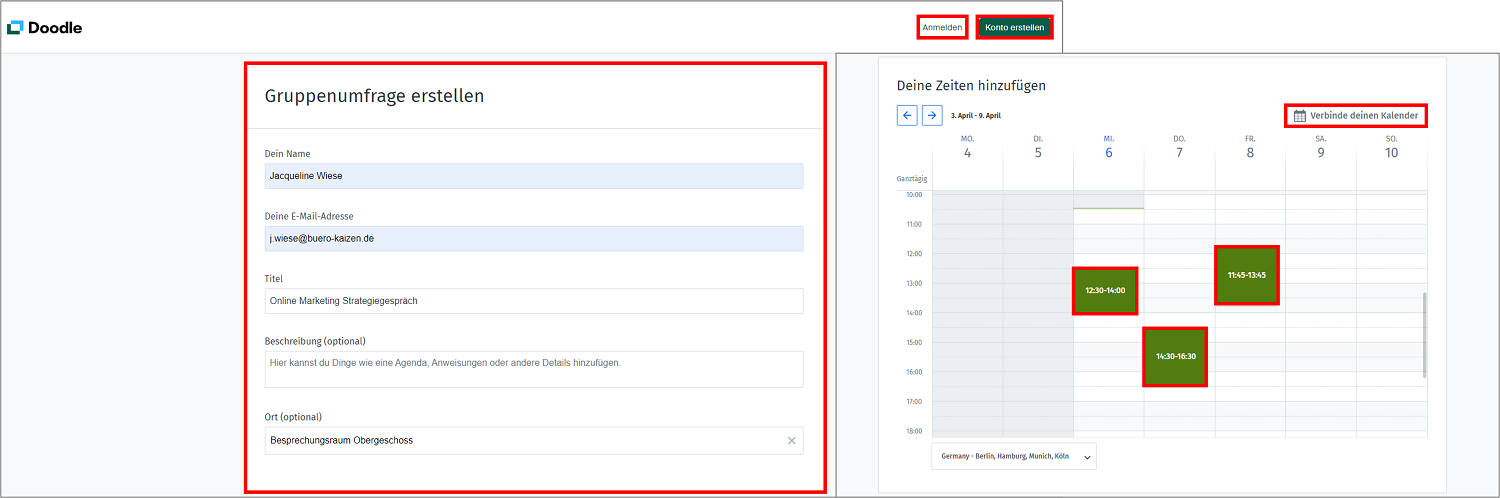This screenshot has width=1500, height=498.
Task: Select the 14:30-16:30 time slot
Action: (x=1175, y=356)
